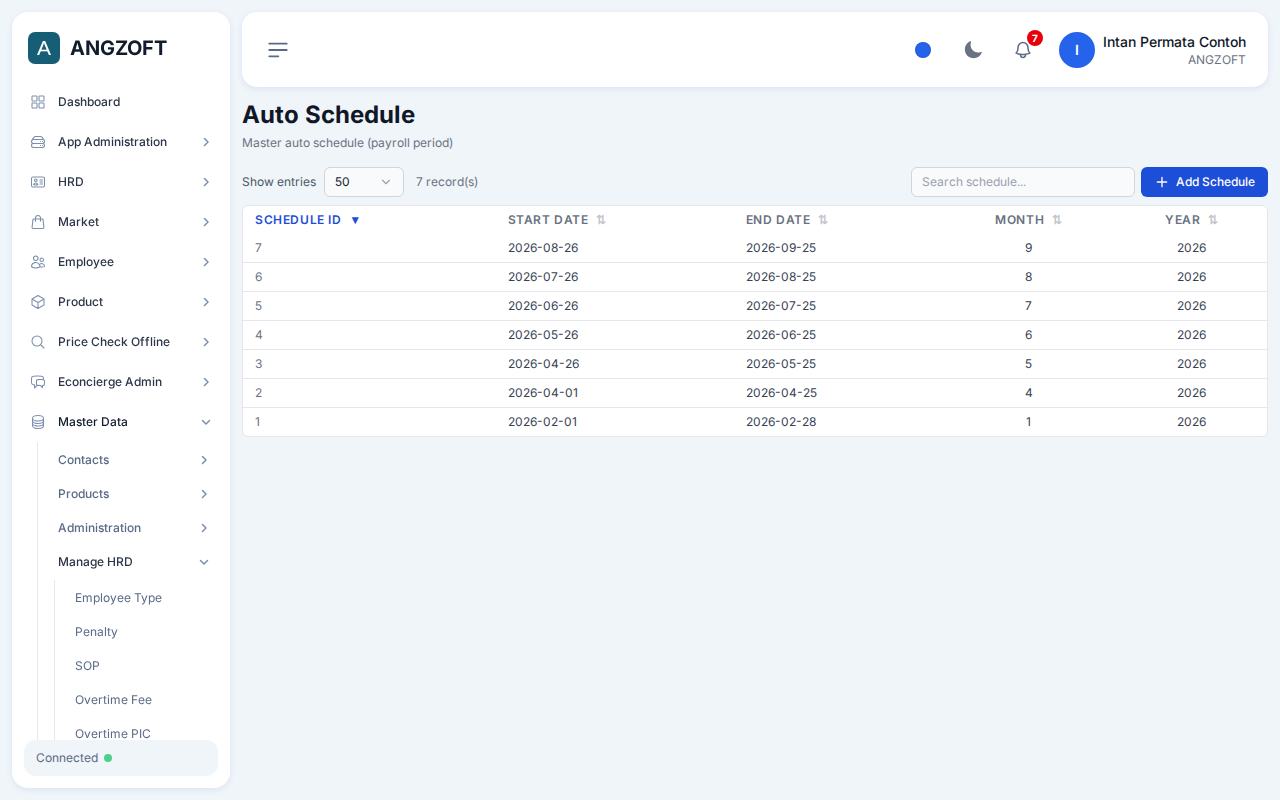
Task: Collapse Manage HRD submenu chevron
Action: coord(204,562)
